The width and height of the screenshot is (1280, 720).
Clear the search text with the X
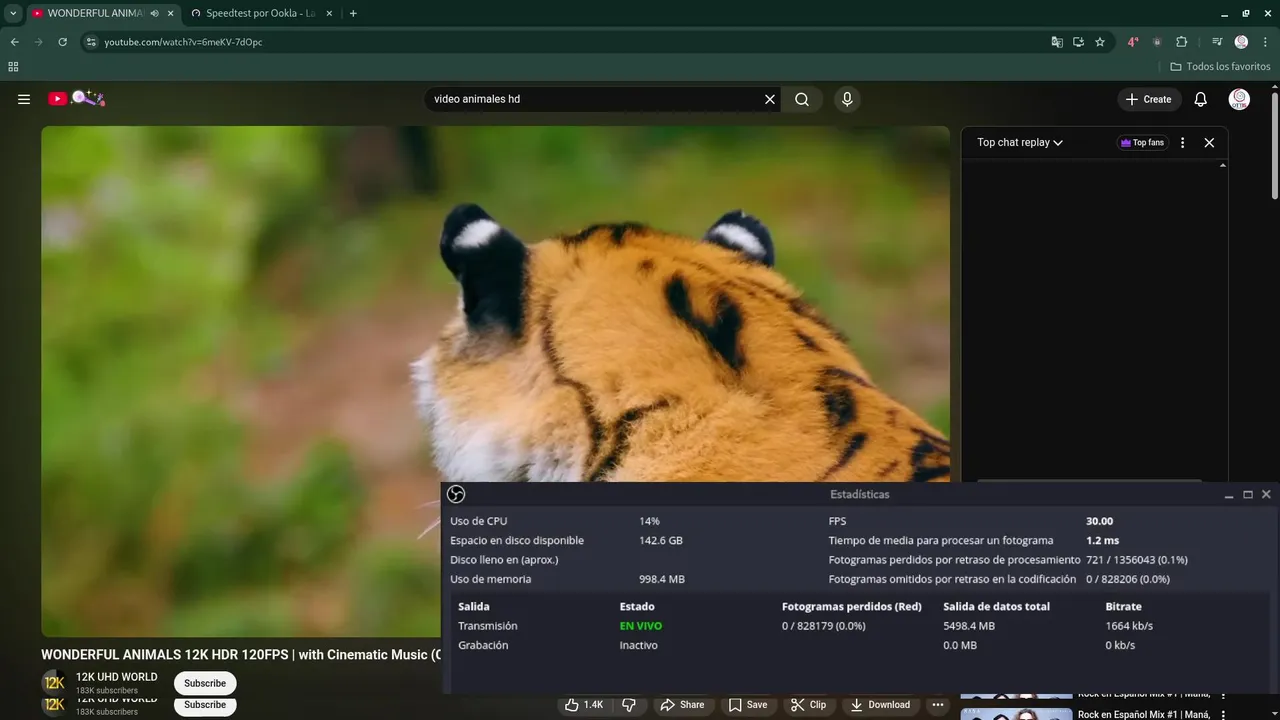[x=770, y=99]
